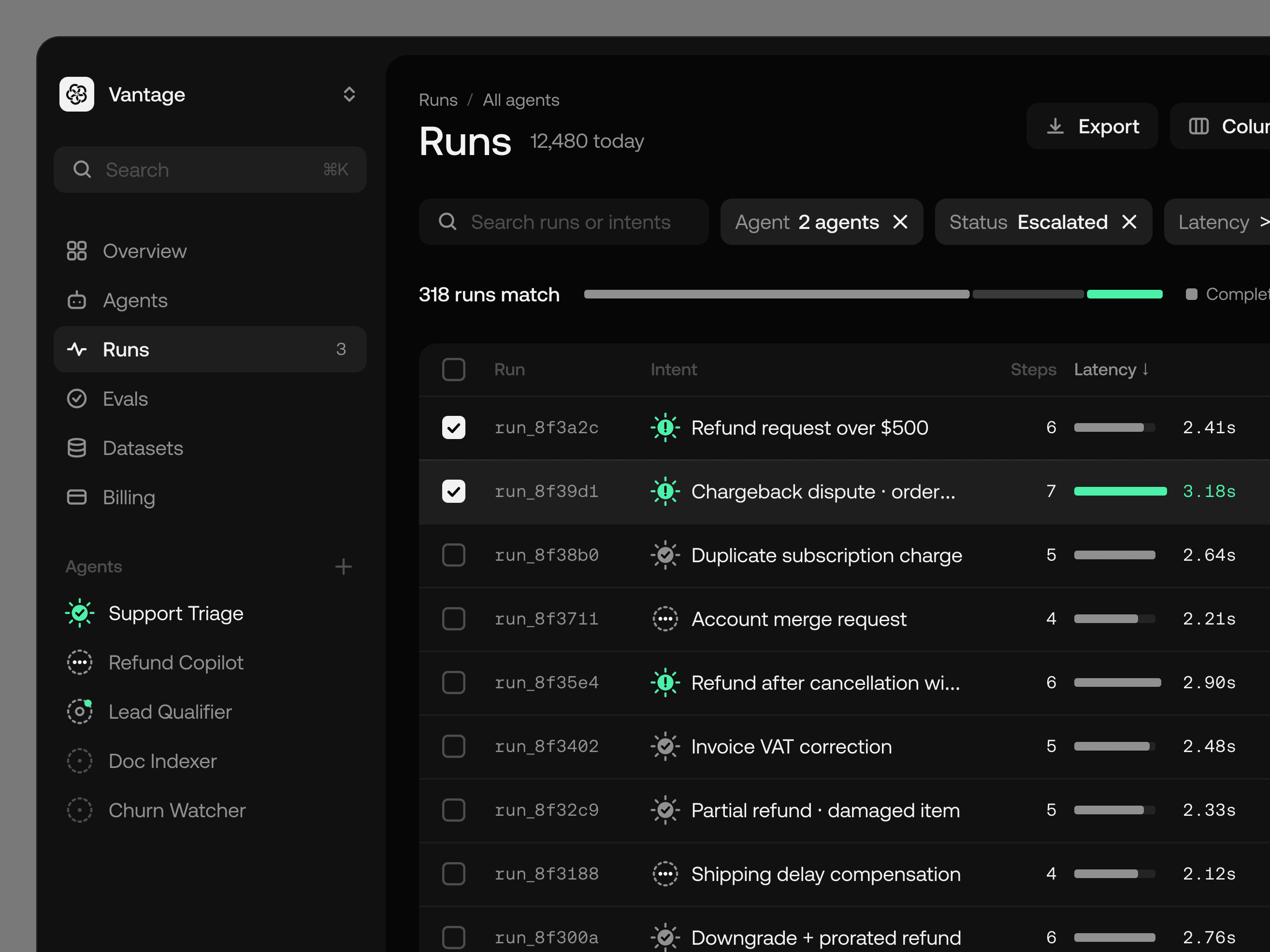Add a new agent with the plus icon
The image size is (1270, 952).
pos(343,567)
